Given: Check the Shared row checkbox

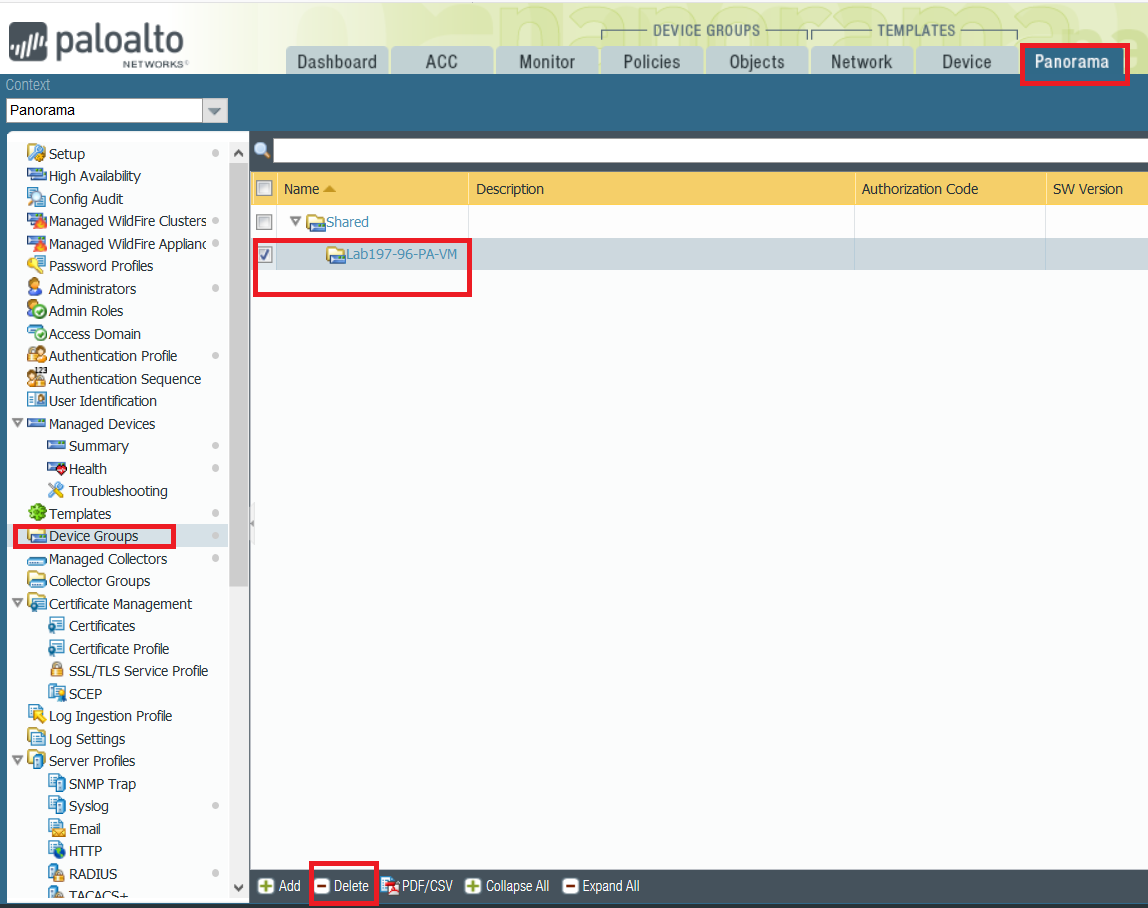Looking at the screenshot, I should 264,222.
